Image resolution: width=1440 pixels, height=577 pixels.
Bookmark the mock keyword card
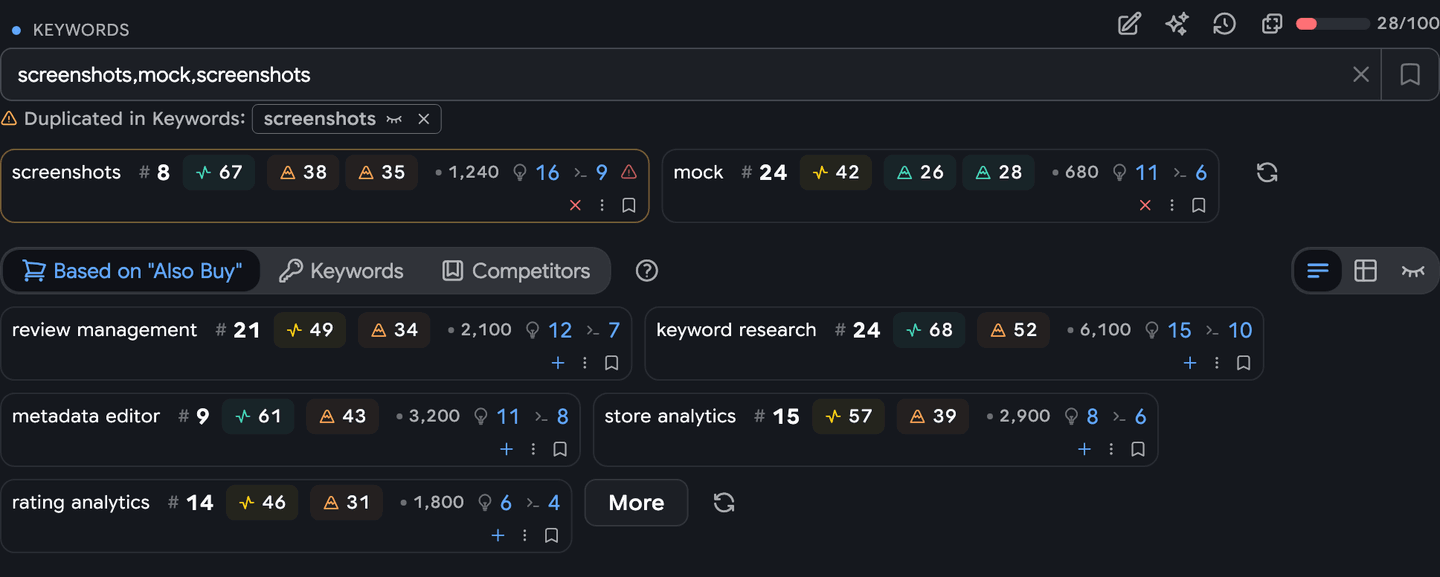tap(1199, 205)
